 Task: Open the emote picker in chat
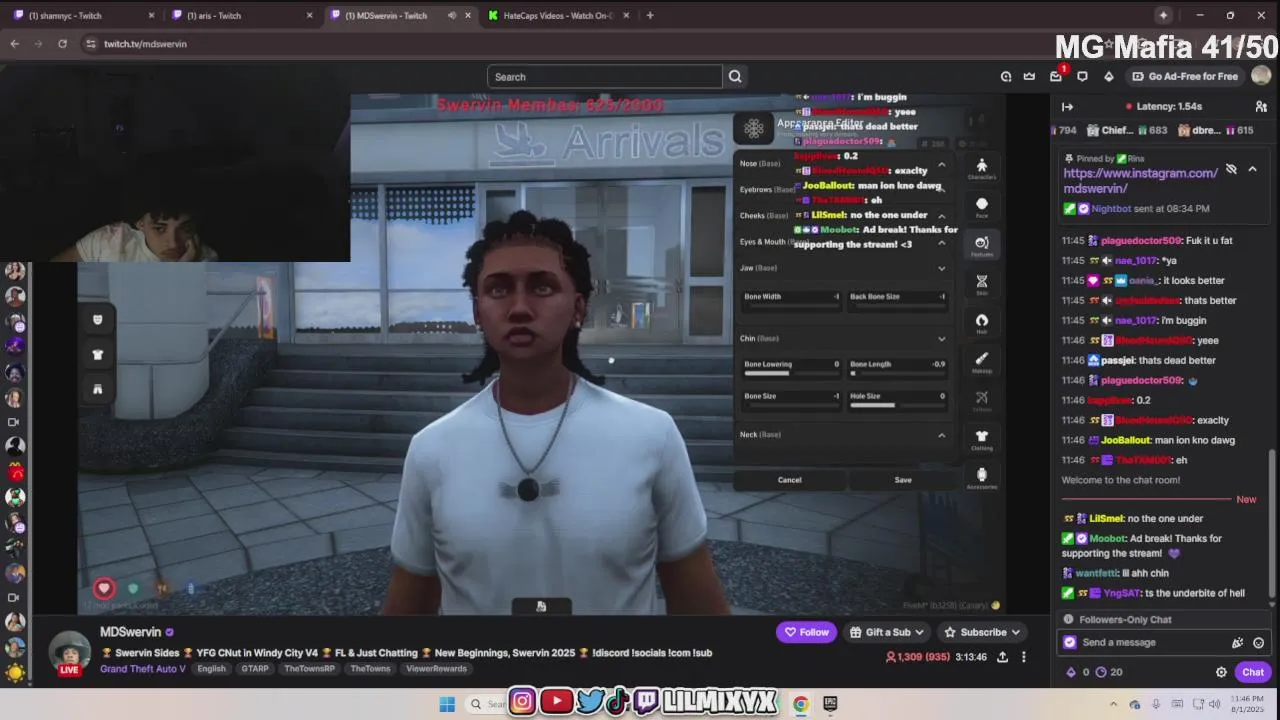click(1259, 643)
